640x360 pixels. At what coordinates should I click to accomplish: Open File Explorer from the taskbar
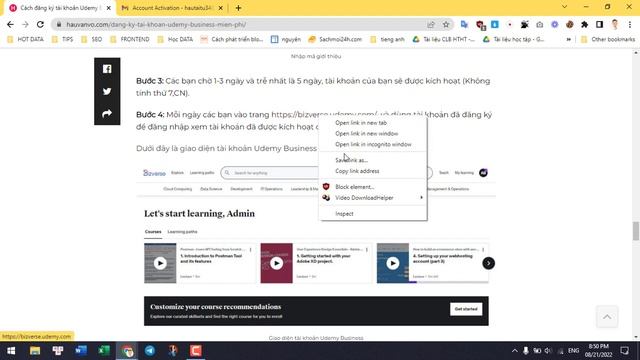click(x=35, y=351)
